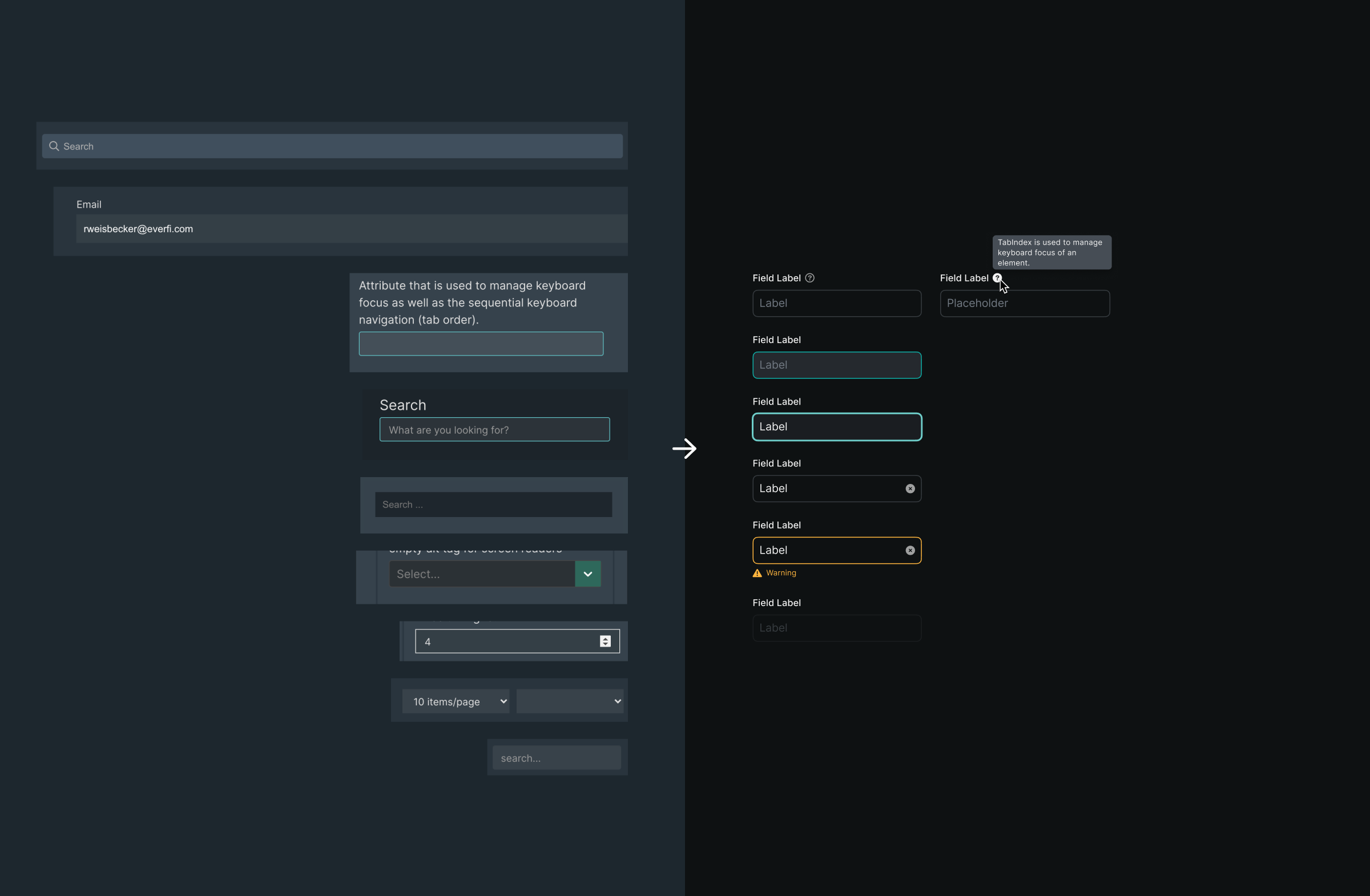Click the TabIndex tooltip box
This screenshot has height=896, width=1370.
pyautogui.click(x=1051, y=252)
